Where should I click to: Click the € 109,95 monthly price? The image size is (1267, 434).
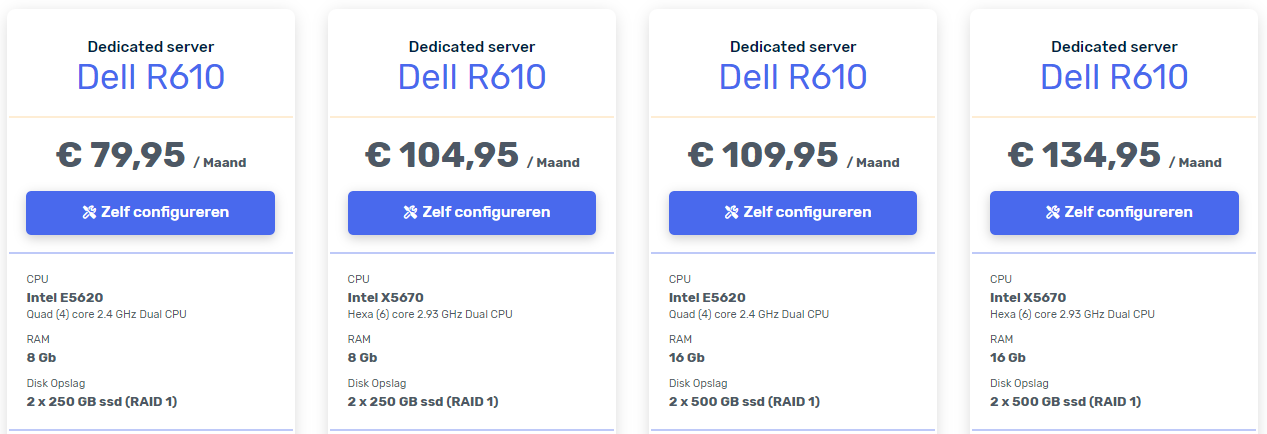pos(763,155)
